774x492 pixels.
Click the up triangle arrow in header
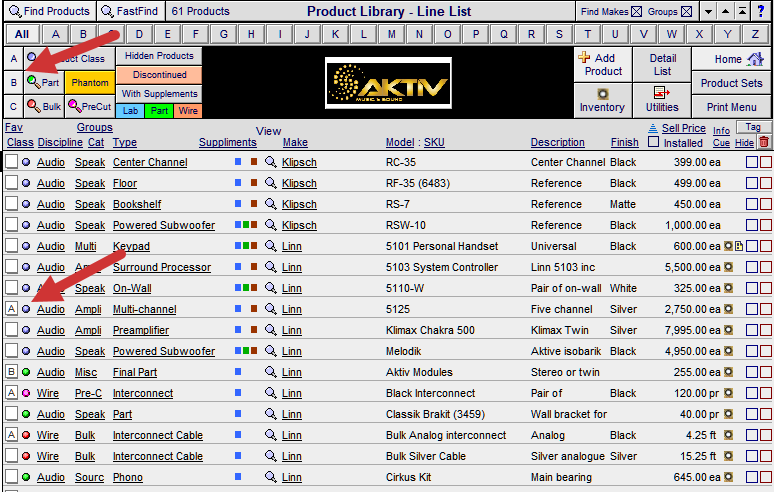[x=725, y=11]
